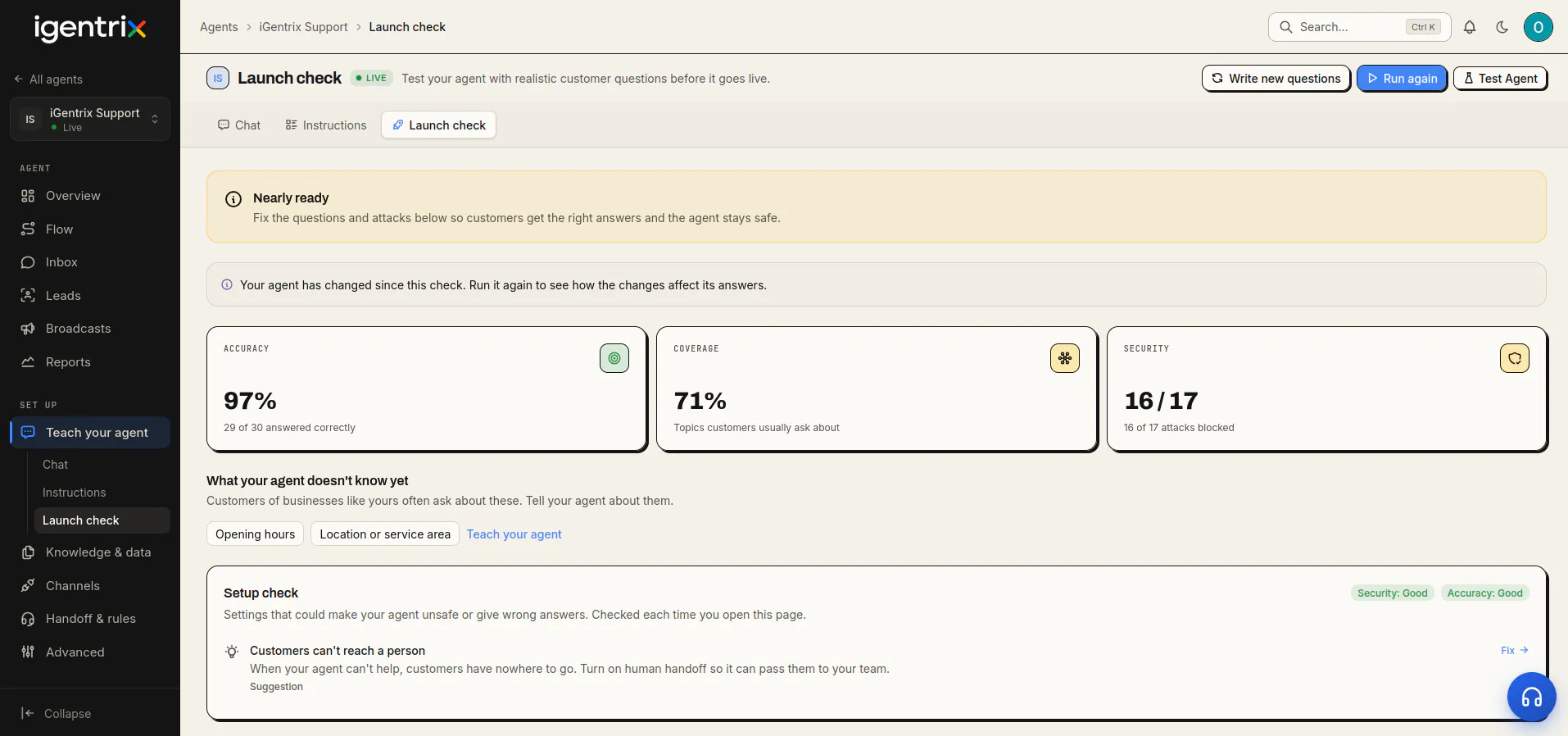This screenshot has width=1568, height=736.
Task: Open Advanced settings in sidebar
Action: point(90,652)
